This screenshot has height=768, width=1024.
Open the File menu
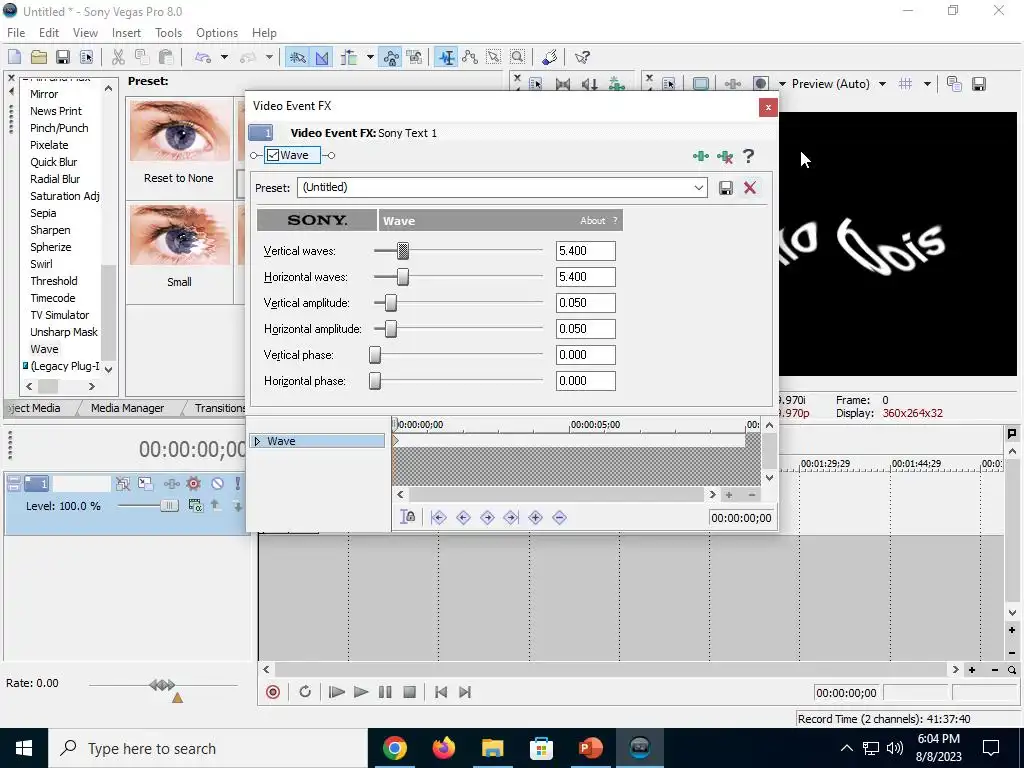[x=16, y=33]
